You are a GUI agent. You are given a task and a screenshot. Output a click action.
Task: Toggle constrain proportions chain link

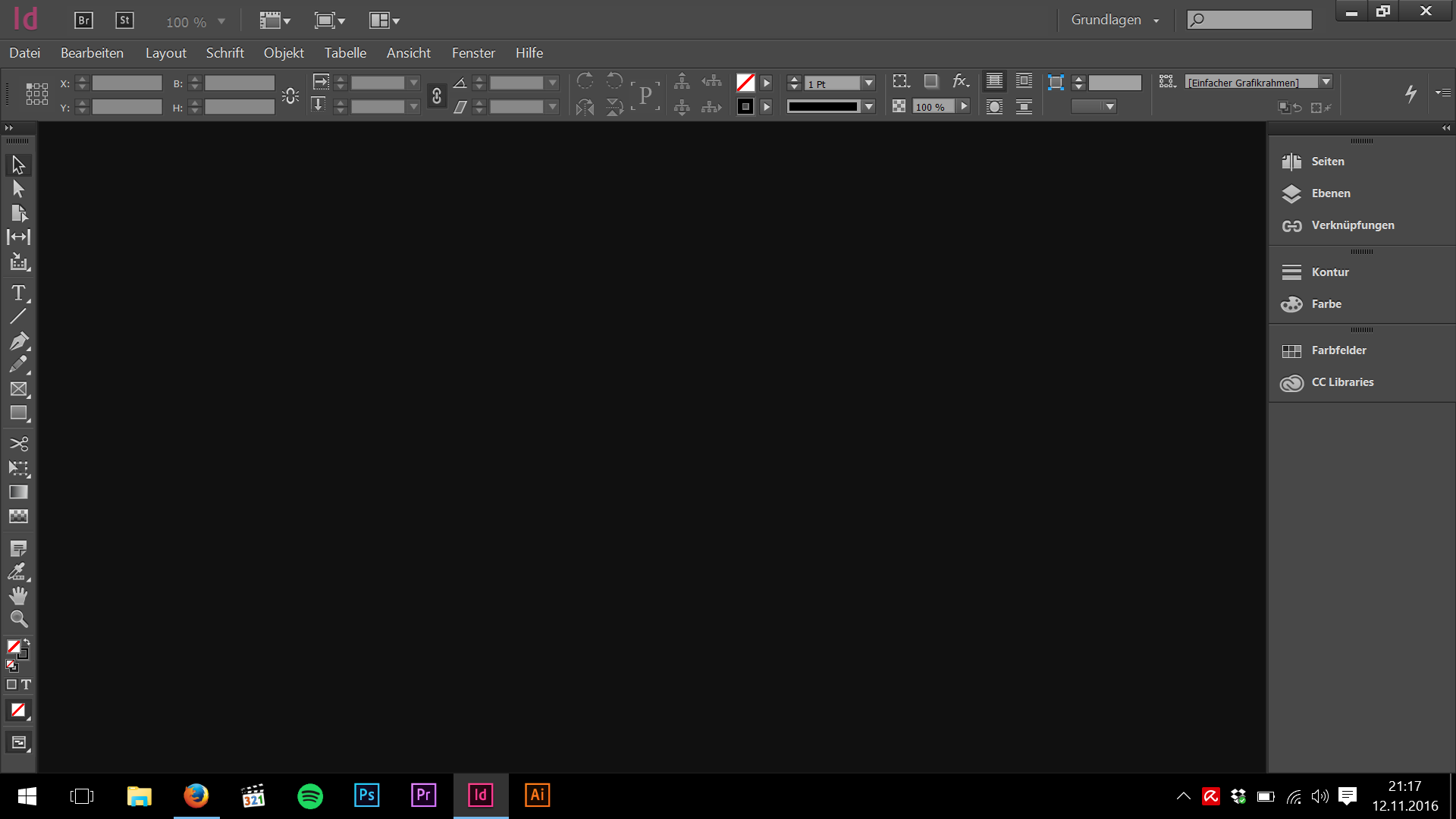[x=437, y=96]
